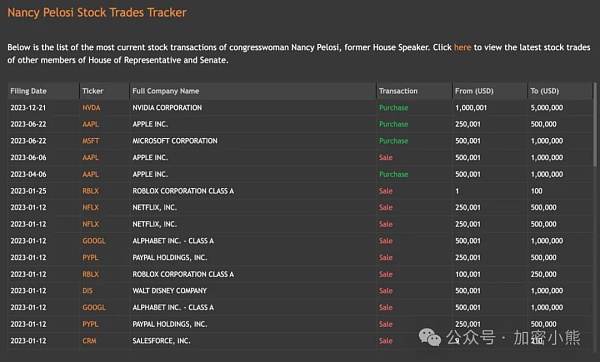Click the "2023-01-25" filing date cell
This screenshot has width=600, height=362.
coord(28,191)
